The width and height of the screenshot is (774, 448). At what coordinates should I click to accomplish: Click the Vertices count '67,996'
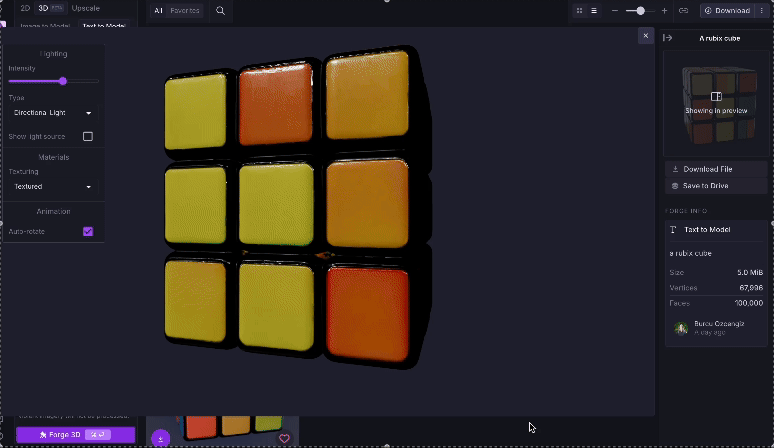[x=751, y=288]
